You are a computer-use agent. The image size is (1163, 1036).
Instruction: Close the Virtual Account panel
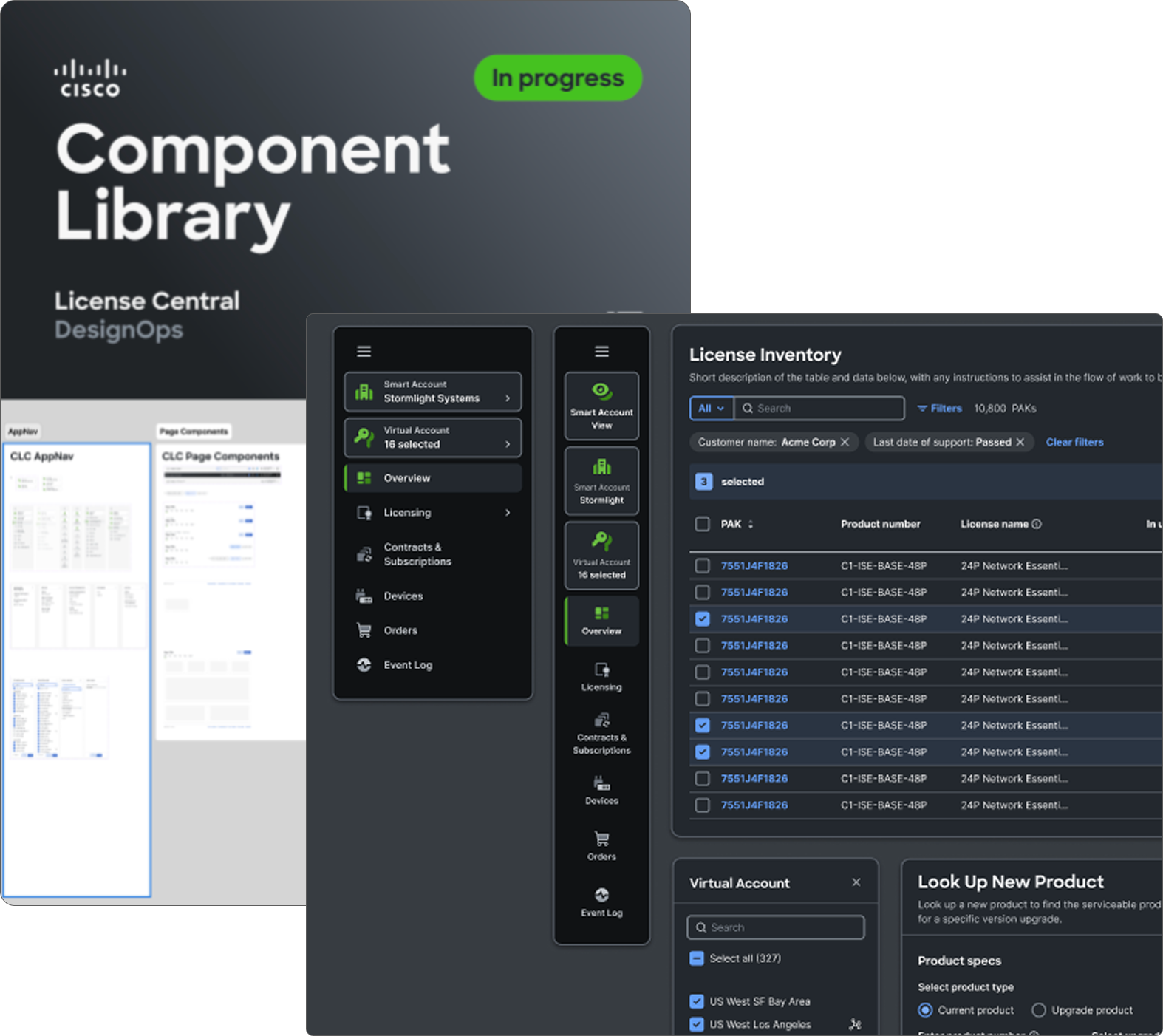(856, 882)
